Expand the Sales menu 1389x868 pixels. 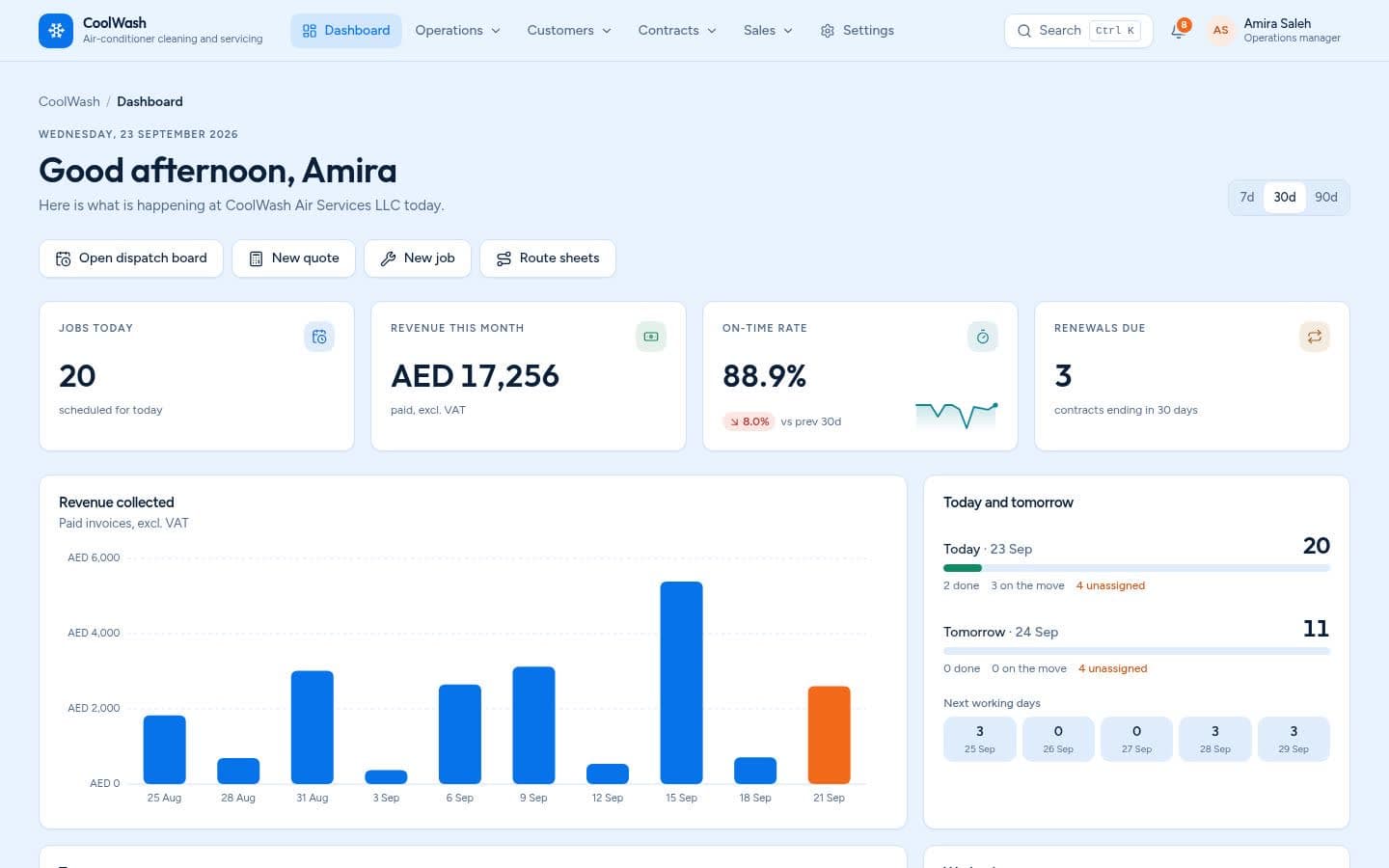768,31
